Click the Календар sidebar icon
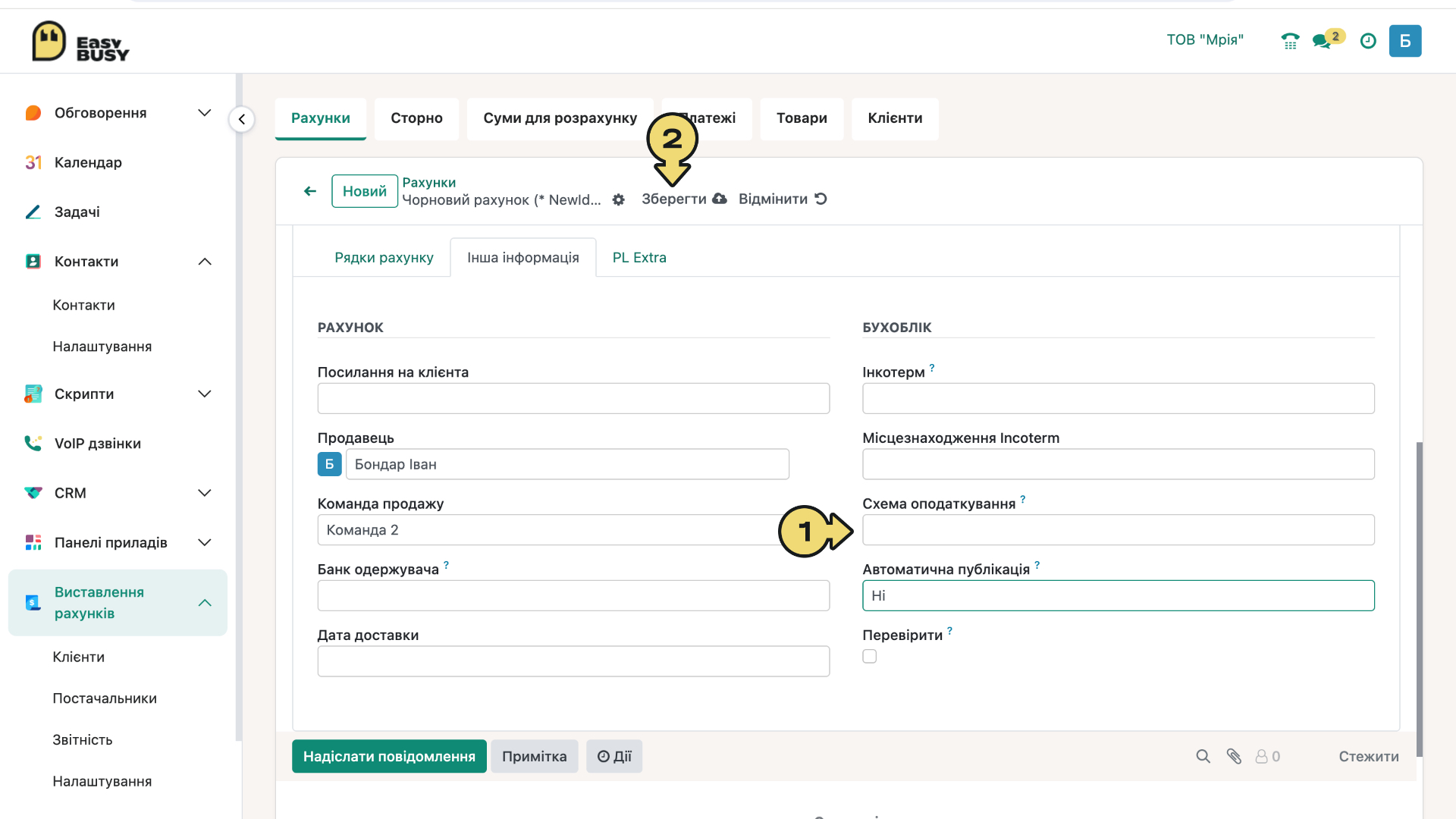The width and height of the screenshot is (1456, 819). (33, 162)
